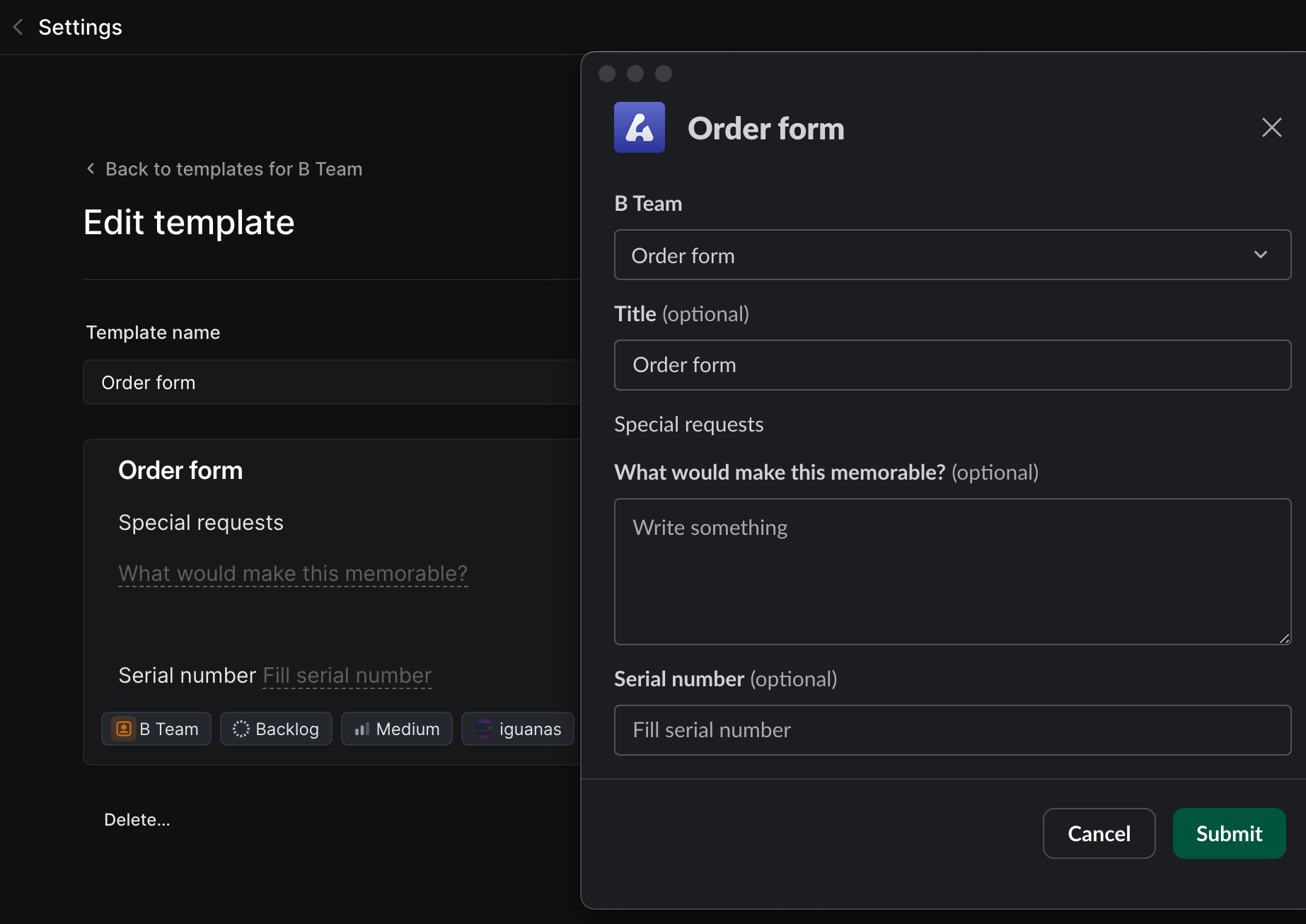Click the back chevron next to Settings

(x=18, y=27)
